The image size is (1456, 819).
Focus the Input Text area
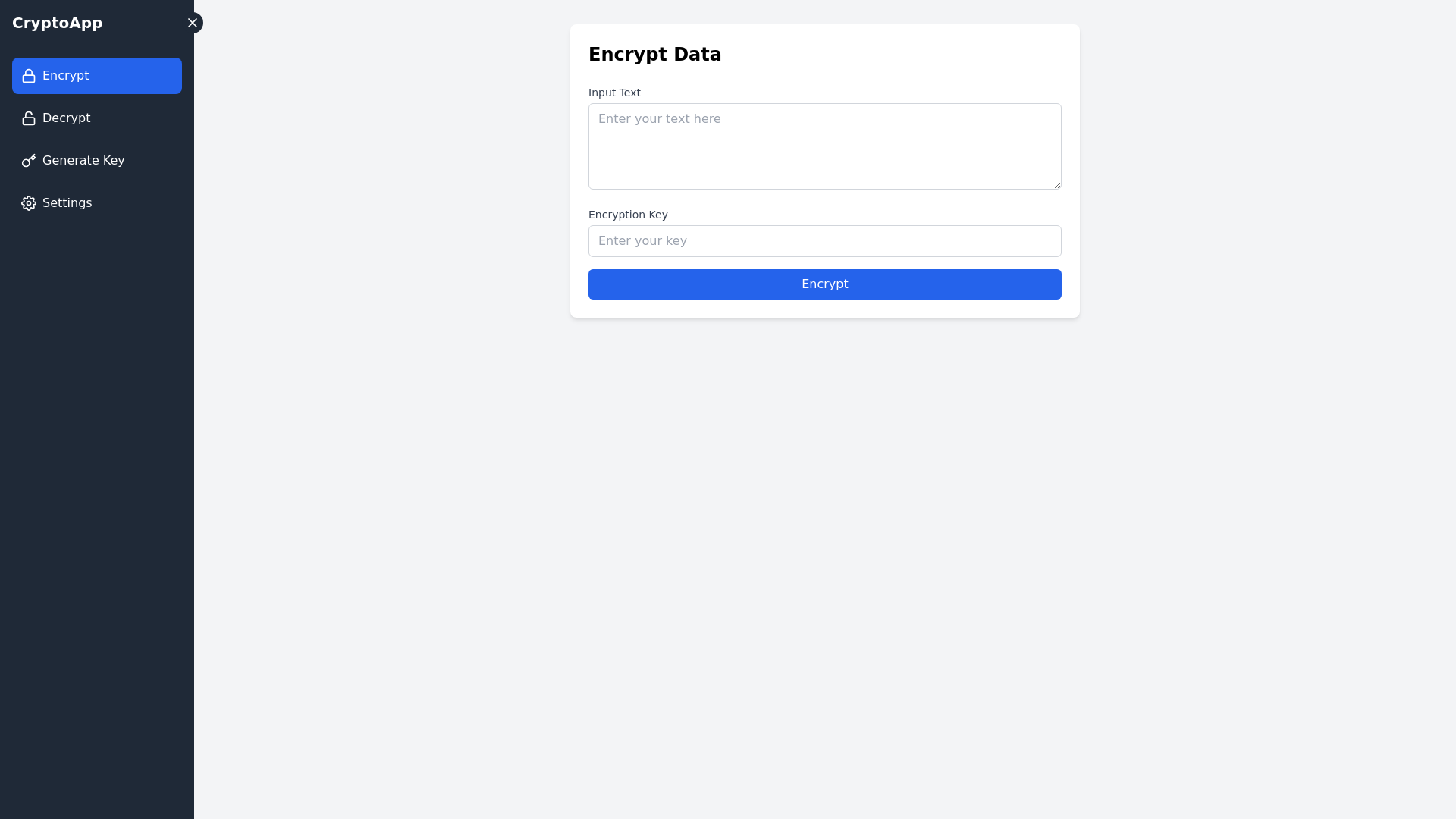coord(824,146)
